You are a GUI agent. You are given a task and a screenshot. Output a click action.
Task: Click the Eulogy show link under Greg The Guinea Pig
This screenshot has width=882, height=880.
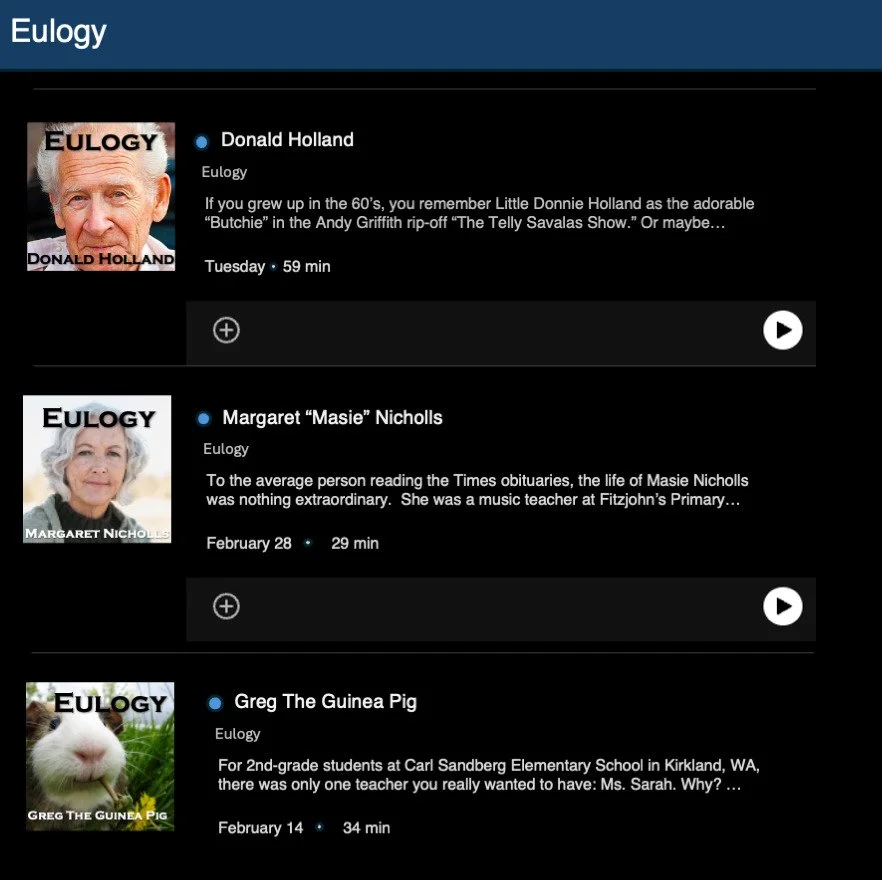pos(237,734)
